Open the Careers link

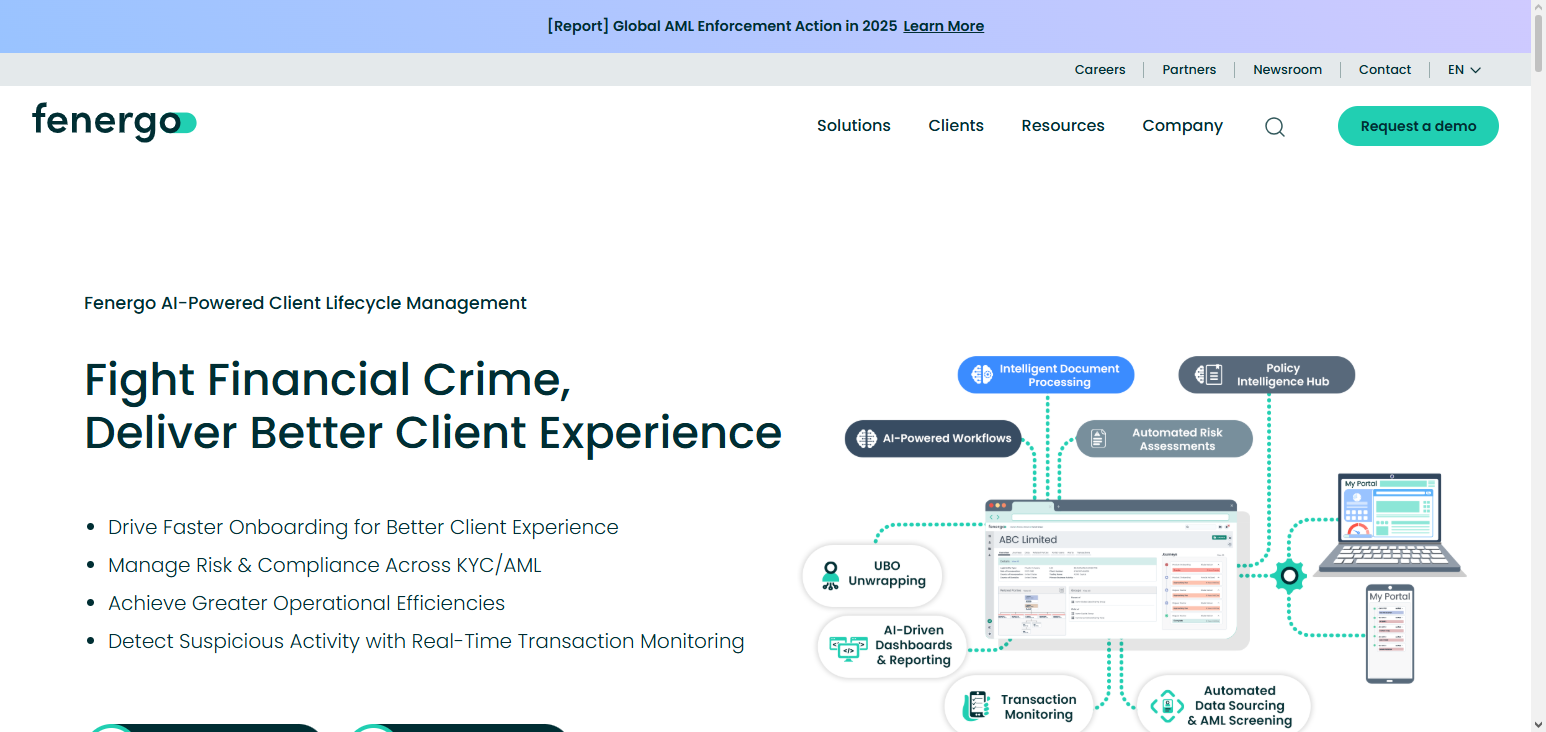click(x=1099, y=70)
